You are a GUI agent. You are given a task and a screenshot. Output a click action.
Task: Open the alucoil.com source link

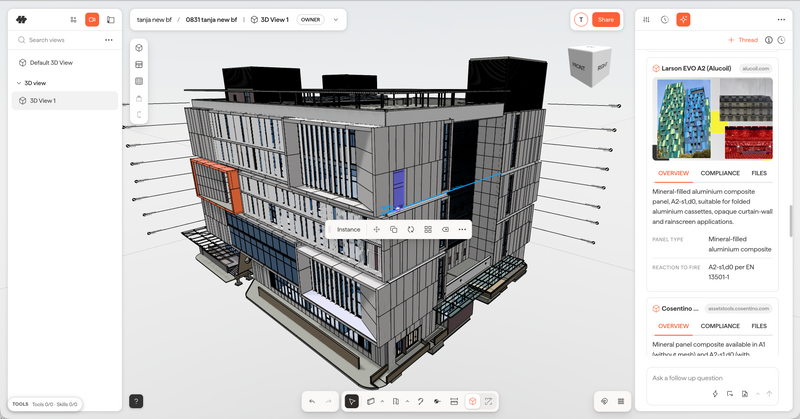pos(756,68)
